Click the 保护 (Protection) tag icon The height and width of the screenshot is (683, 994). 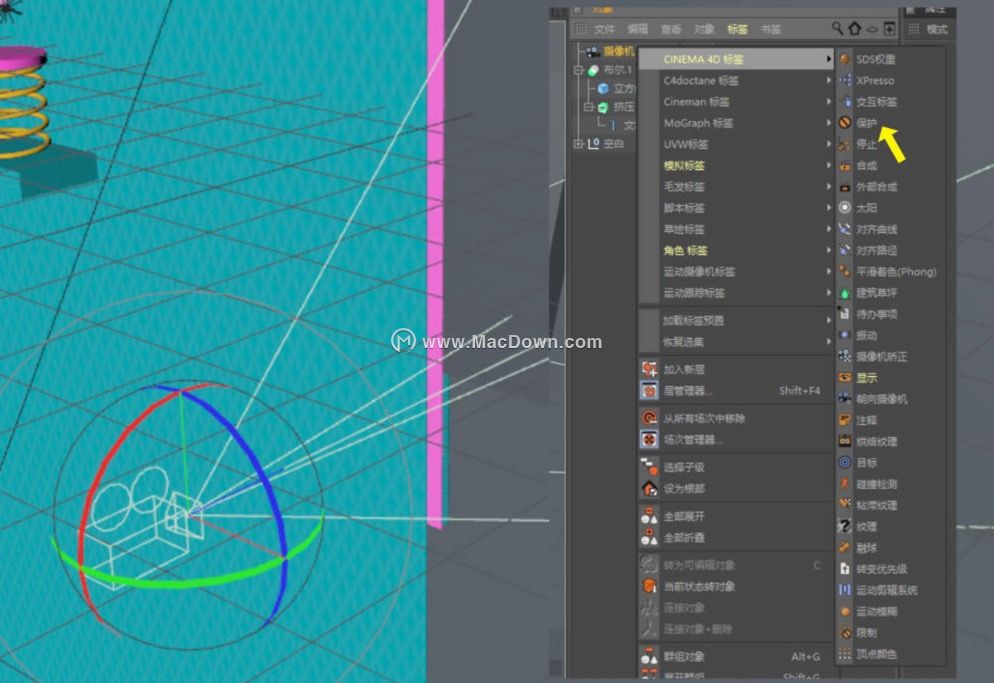[844, 122]
